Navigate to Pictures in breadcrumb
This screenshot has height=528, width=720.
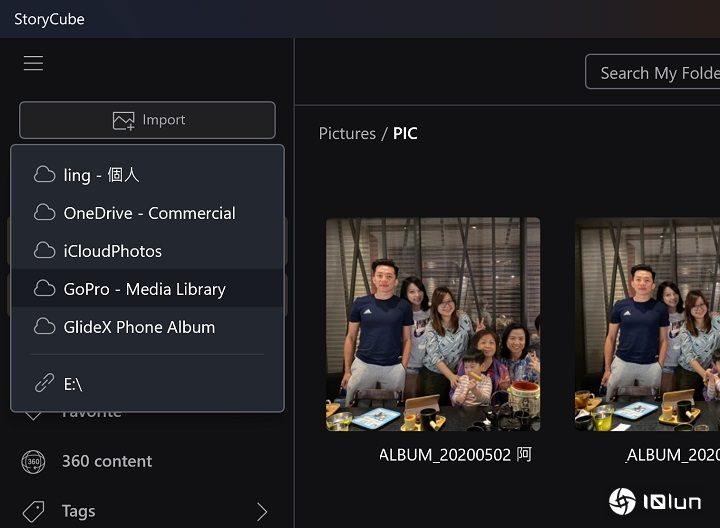click(347, 133)
